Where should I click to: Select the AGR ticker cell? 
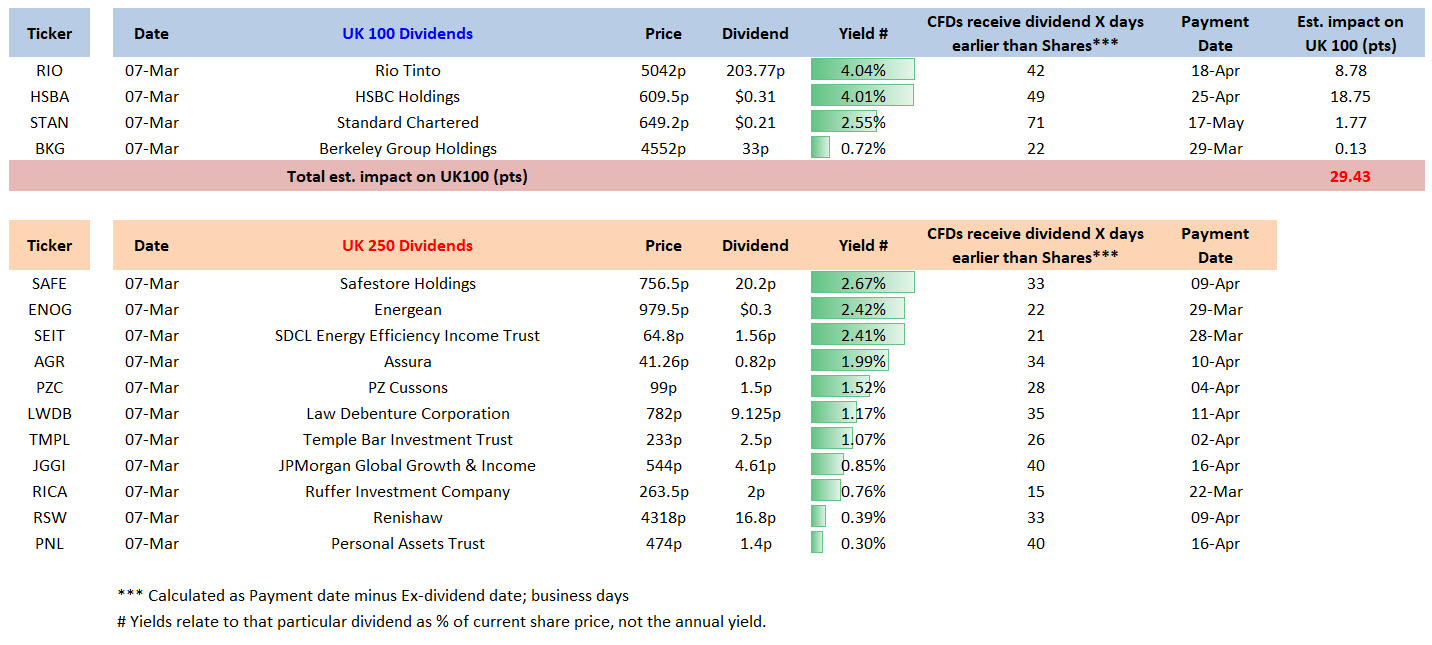click(x=49, y=361)
